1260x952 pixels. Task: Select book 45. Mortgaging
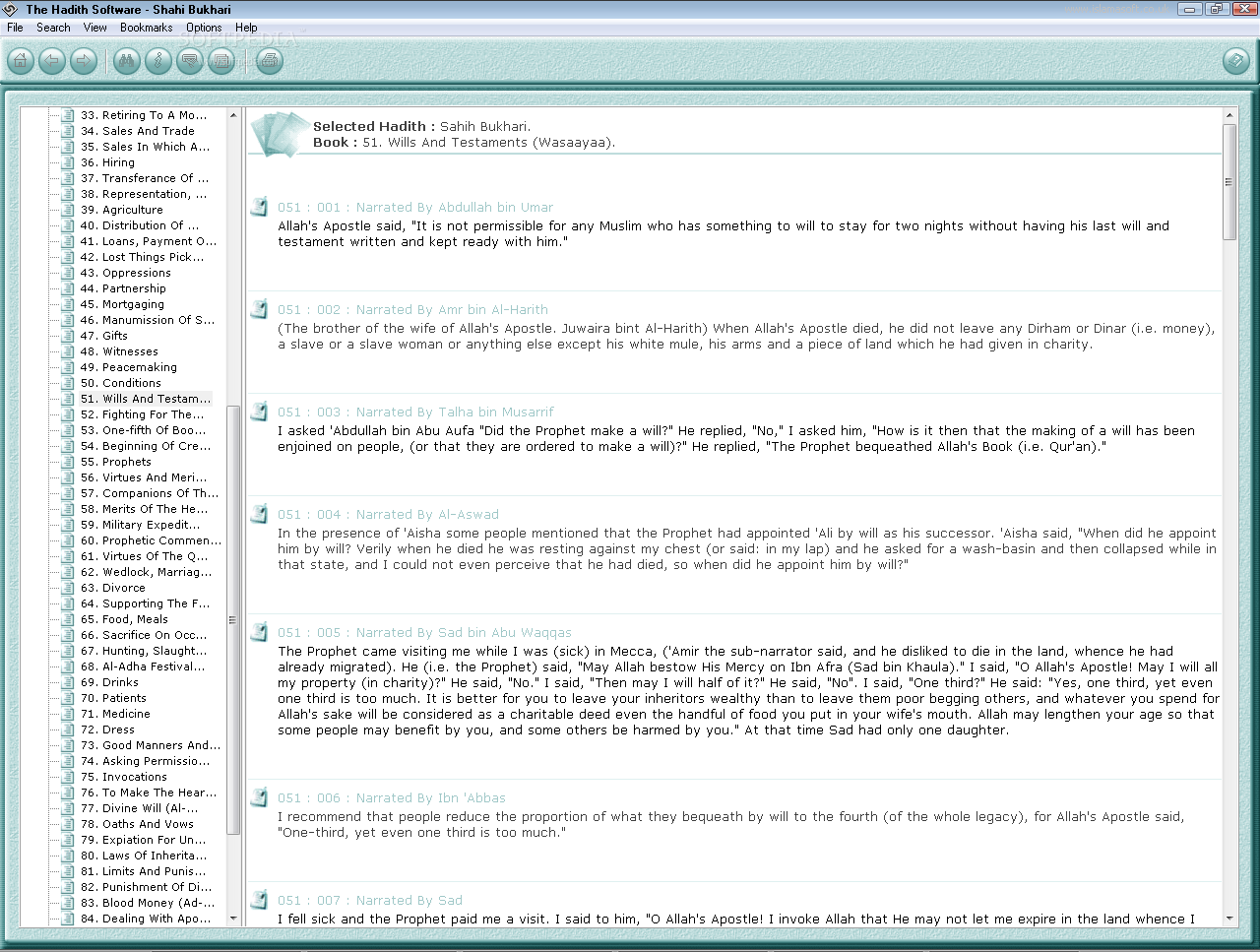pyautogui.click(x=122, y=304)
